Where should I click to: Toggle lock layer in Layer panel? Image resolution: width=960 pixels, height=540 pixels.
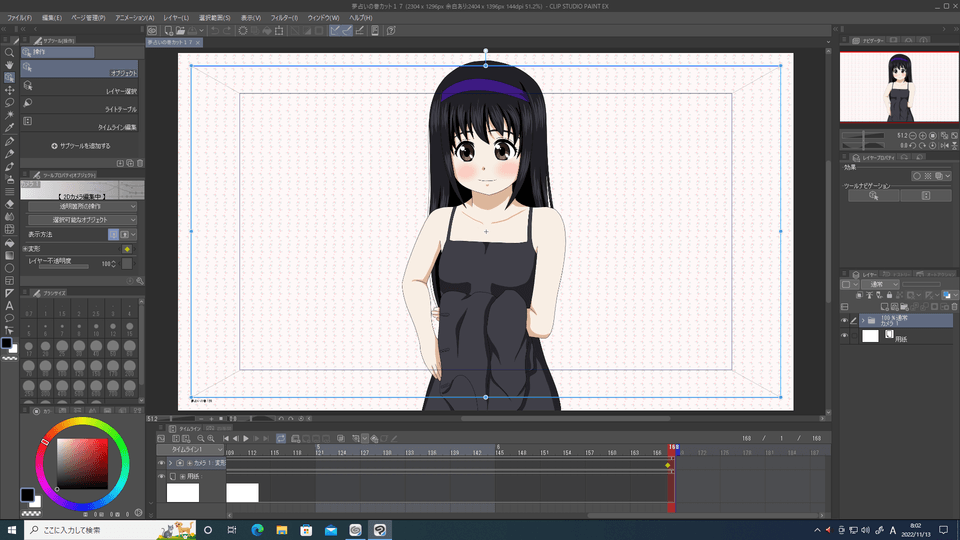tap(890, 295)
